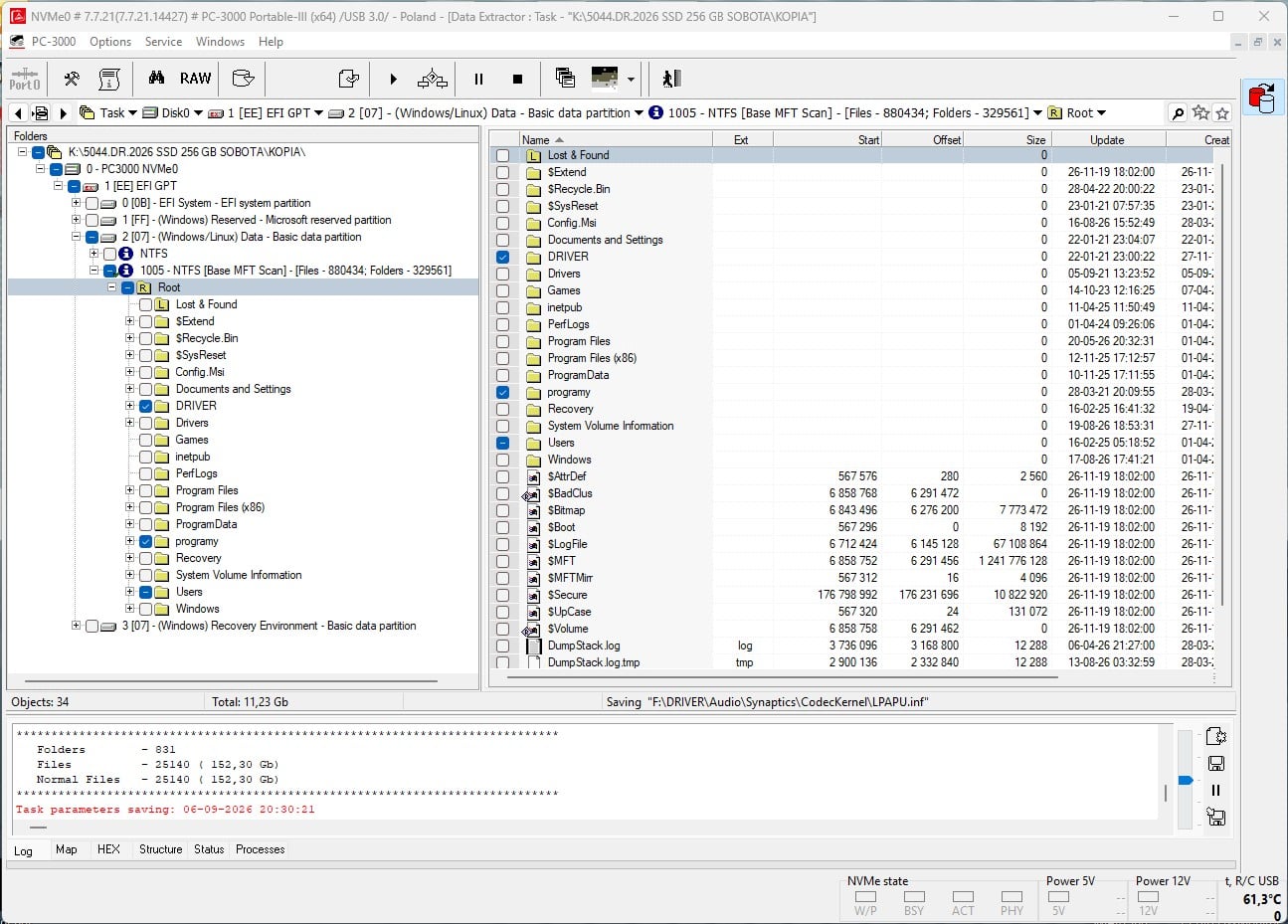Open the Task dropdown in the path bar

click(x=133, y=113)
